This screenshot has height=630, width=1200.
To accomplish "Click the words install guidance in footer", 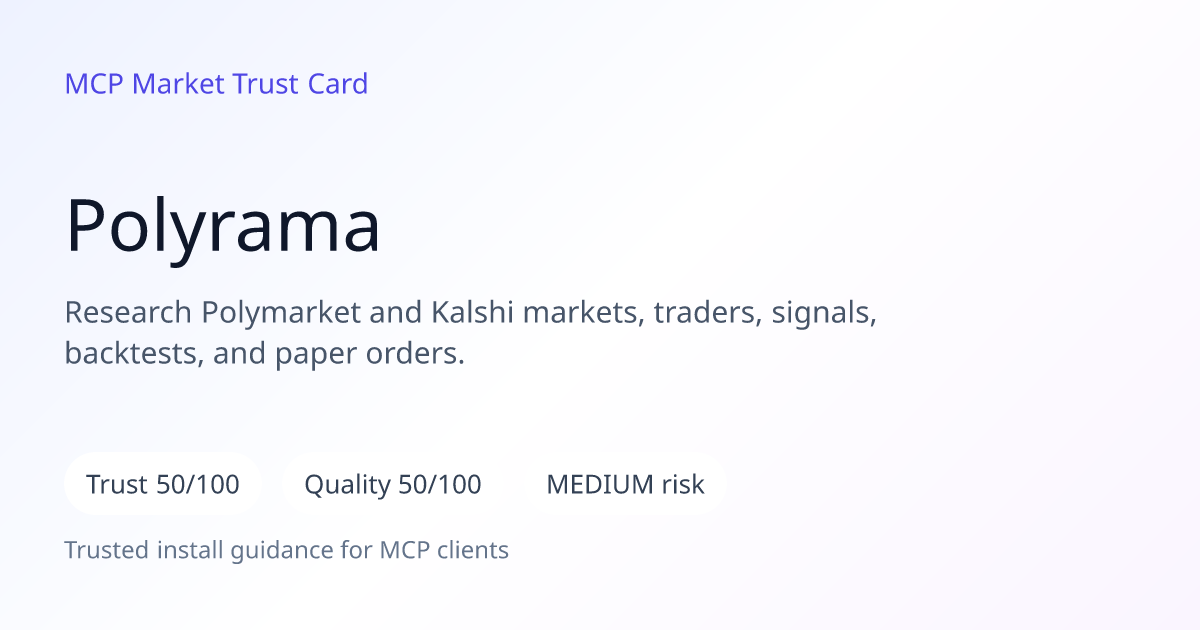I will (x=249, y=550).
